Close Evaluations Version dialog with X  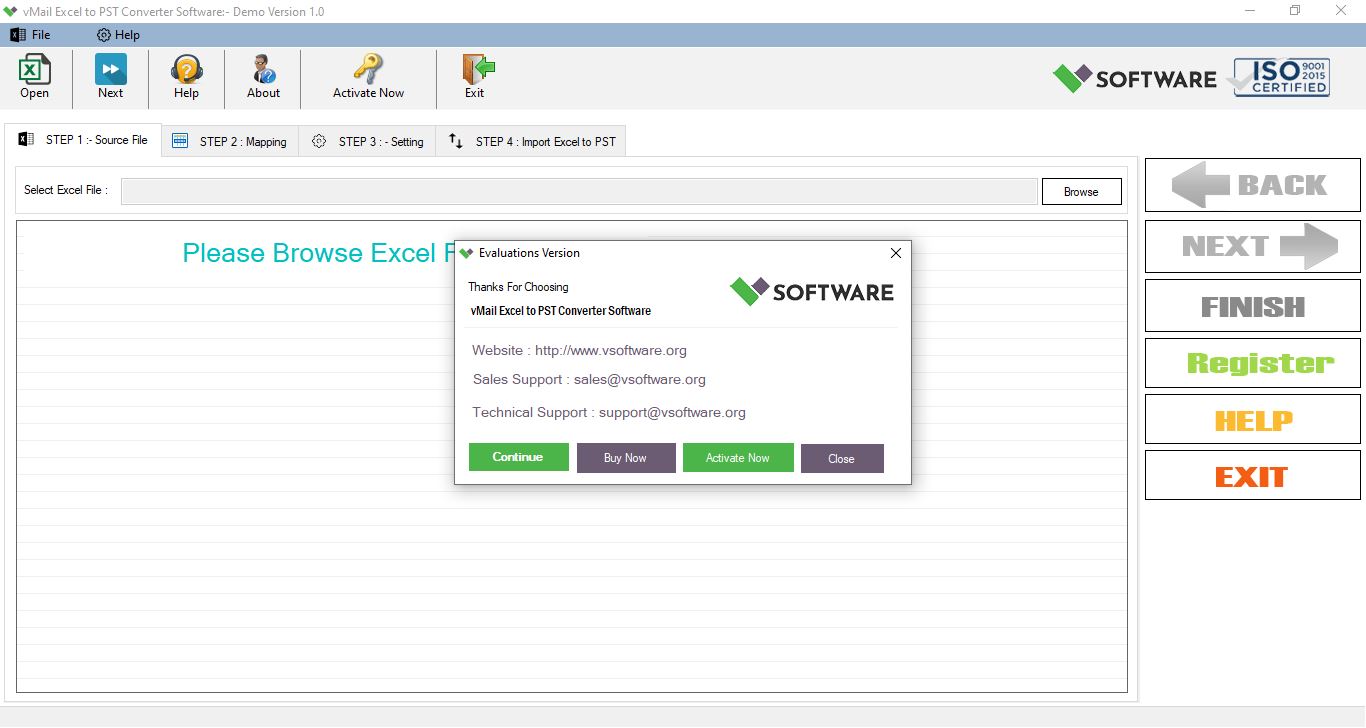[x=896, y=253]
